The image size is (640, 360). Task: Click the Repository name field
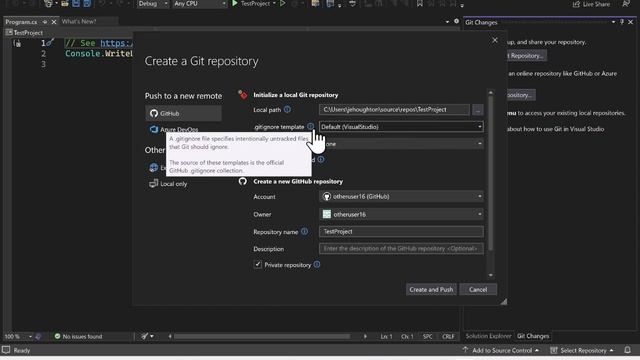[401, 231]
